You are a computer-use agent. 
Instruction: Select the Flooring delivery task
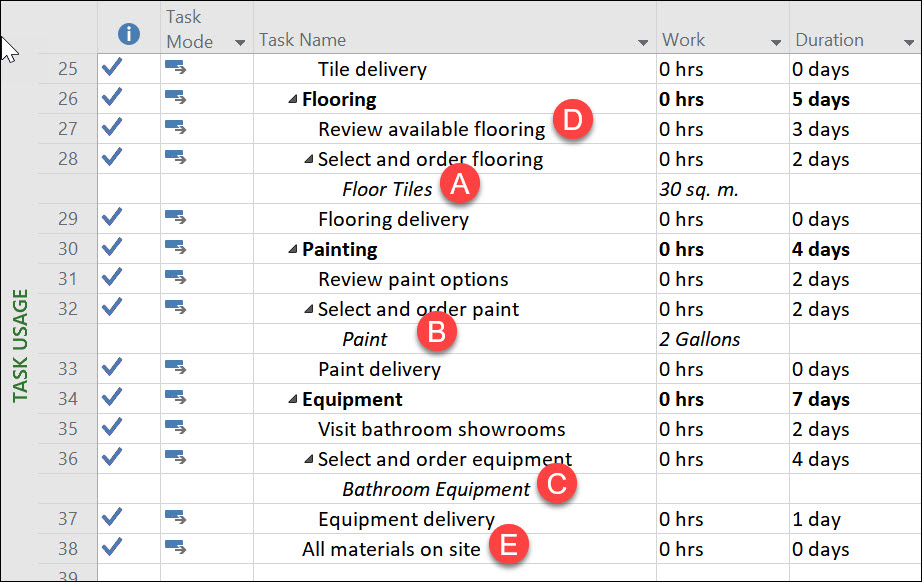[393, 219]
